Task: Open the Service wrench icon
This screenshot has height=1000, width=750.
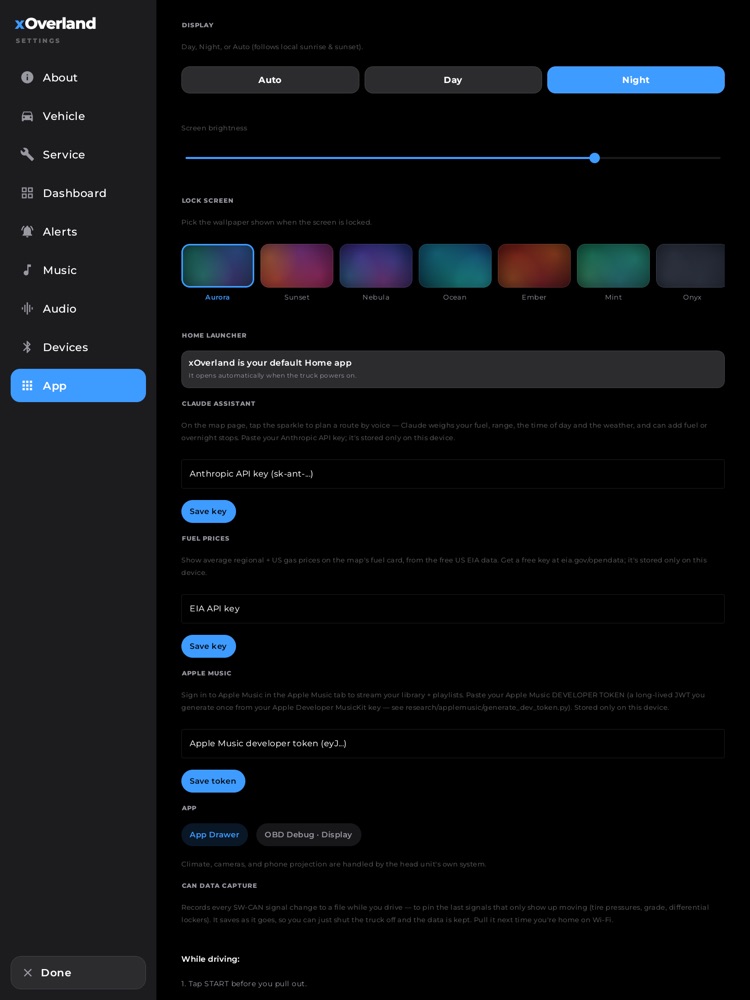Action: (x=27, y=154)
